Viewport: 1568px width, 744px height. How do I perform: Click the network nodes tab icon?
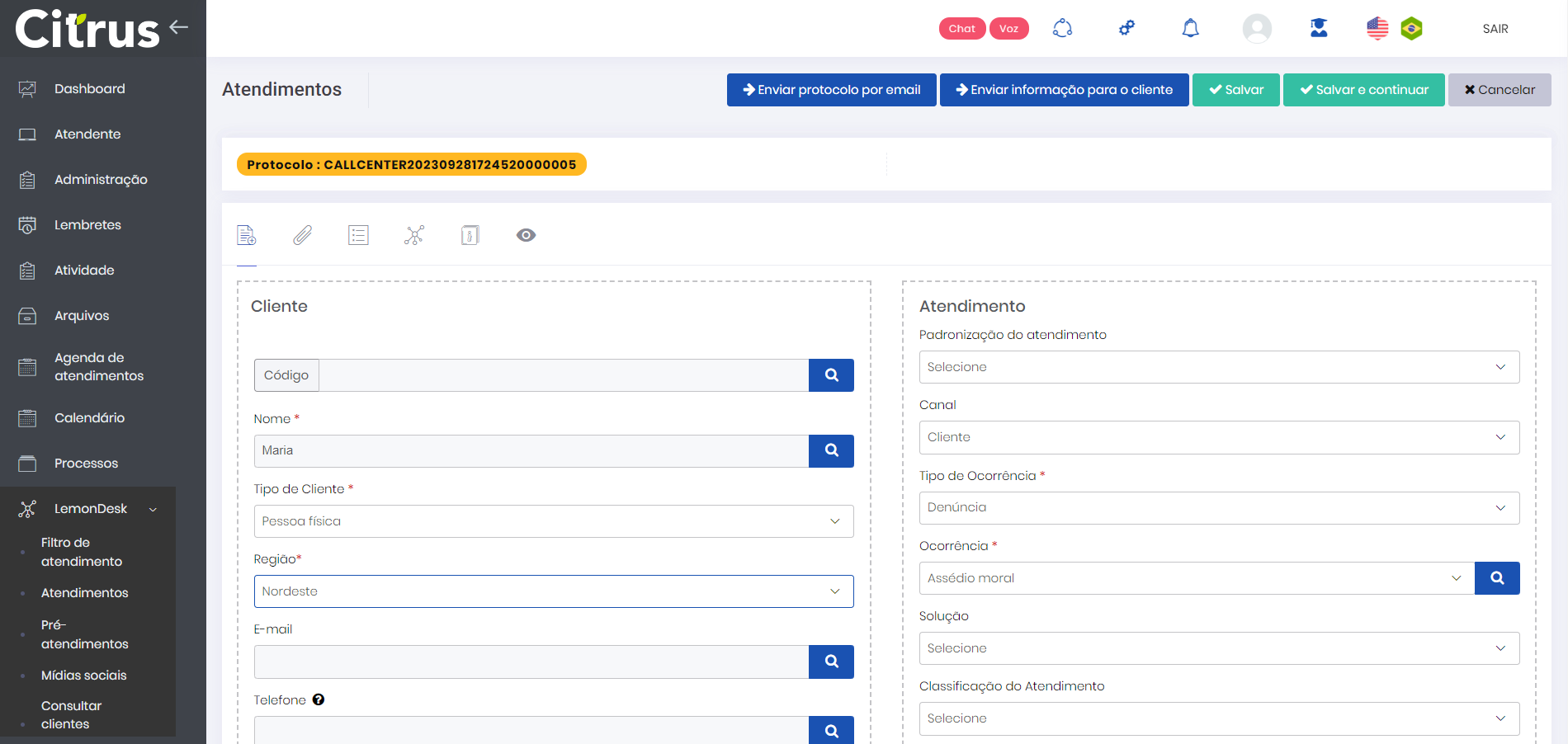click(414, 236)
